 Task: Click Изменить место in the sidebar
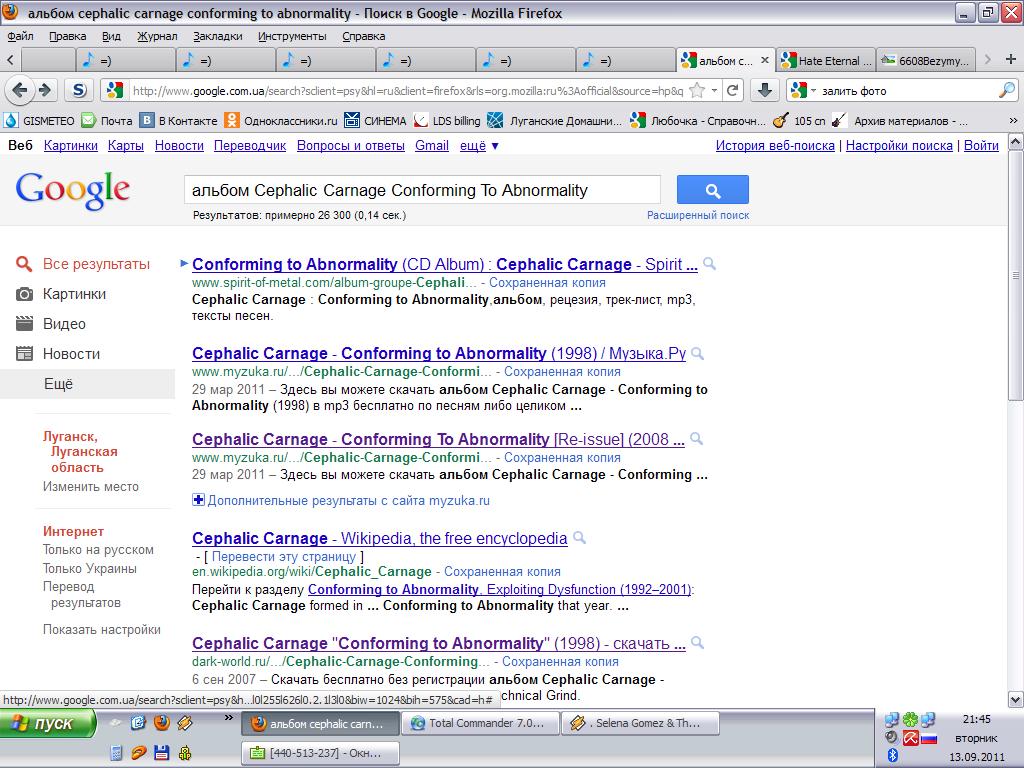(91, 487)
